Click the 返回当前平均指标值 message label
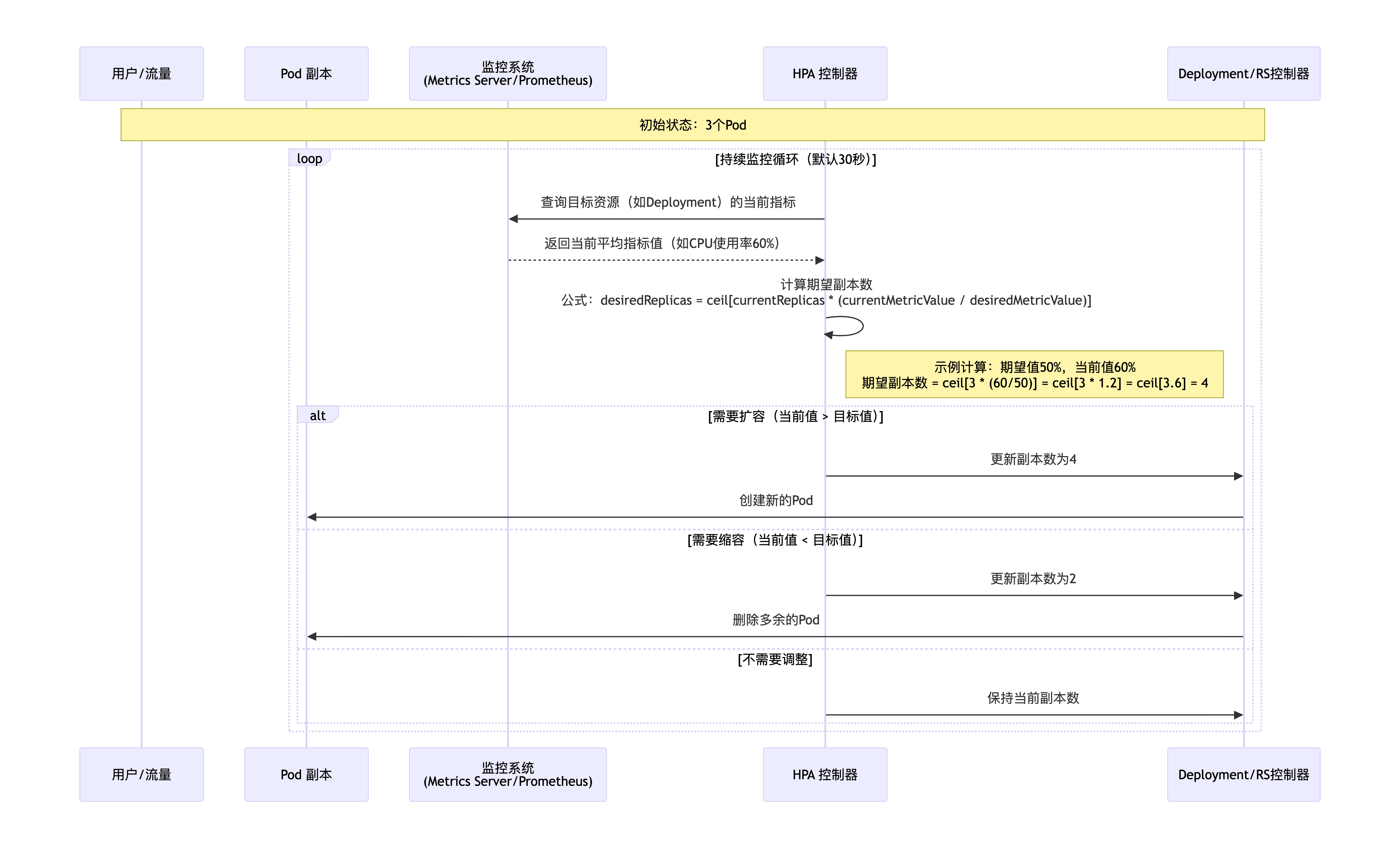The height and width of the screenshot is (849, 1400). 662,243
